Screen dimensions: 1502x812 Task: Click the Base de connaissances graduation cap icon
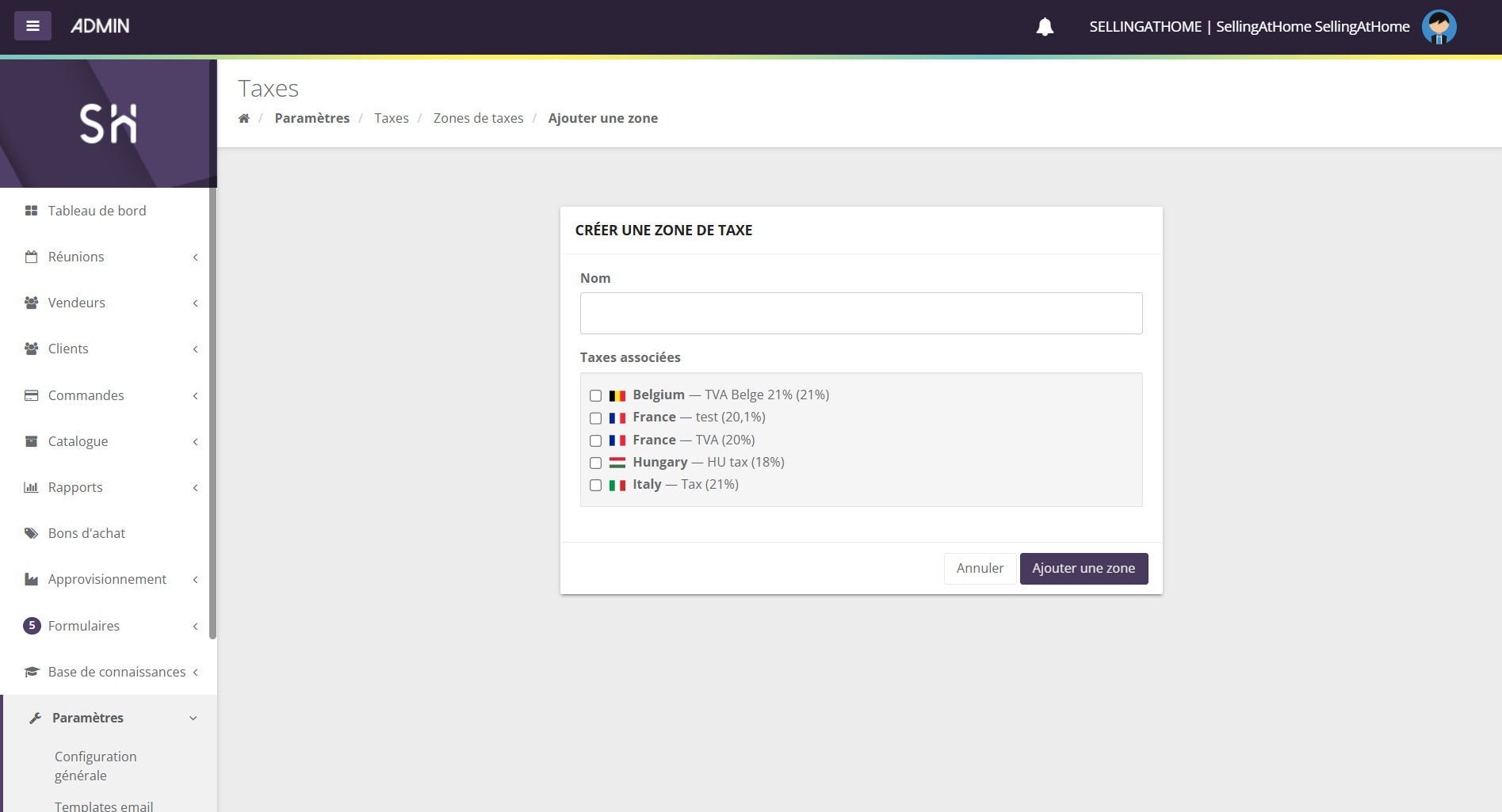[32, 672]
